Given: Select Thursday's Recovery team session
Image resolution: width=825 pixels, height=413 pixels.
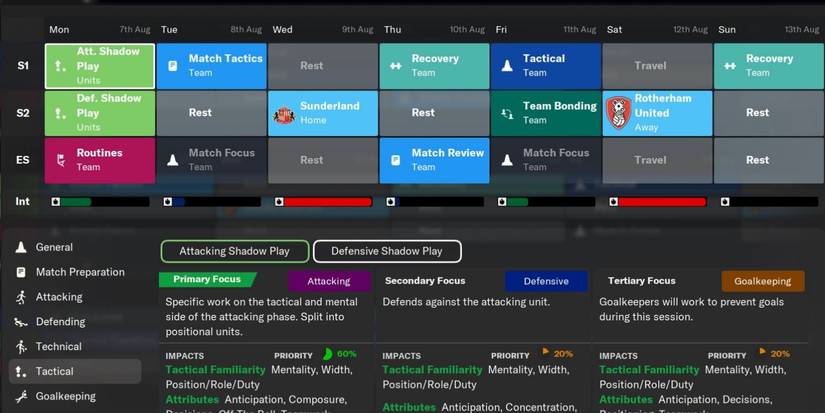Looking at the screenshot, I should pos(435,66).
